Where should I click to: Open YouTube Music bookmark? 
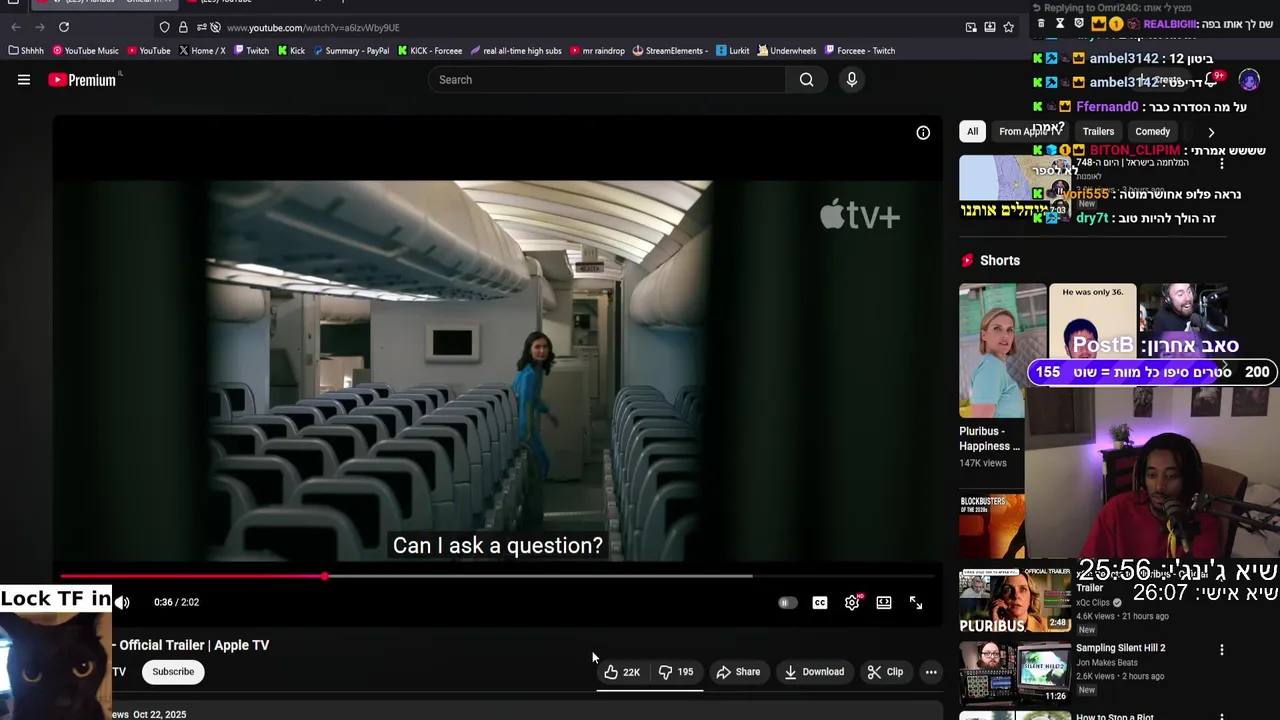[85, 51]
